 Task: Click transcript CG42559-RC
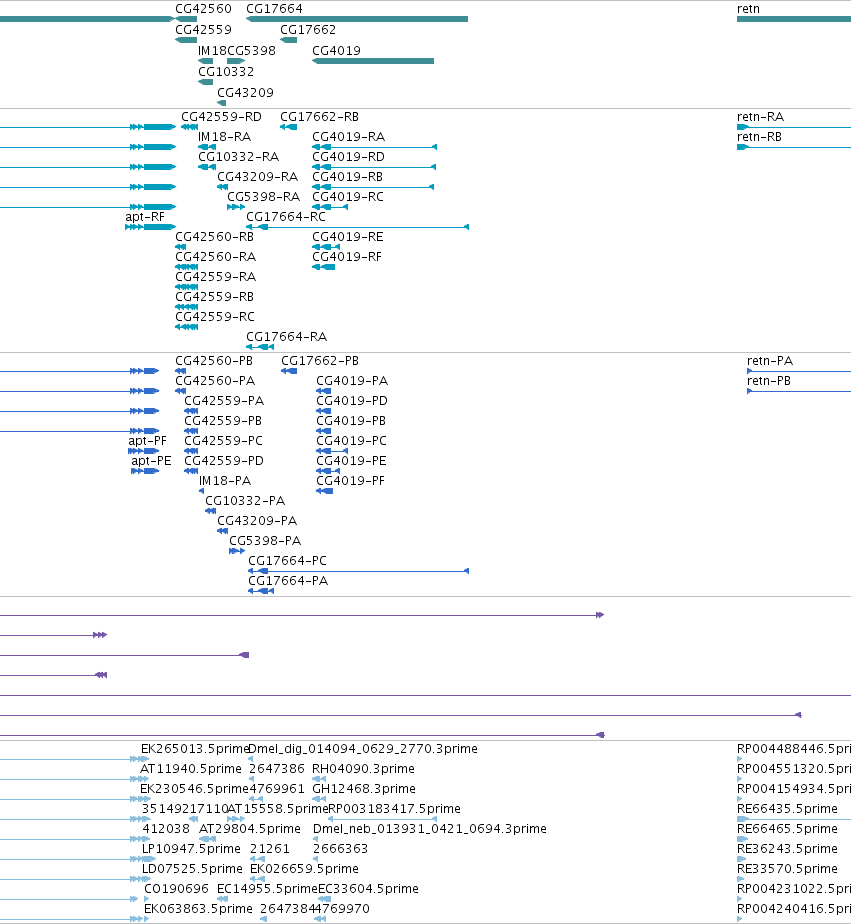pos(215,317)
